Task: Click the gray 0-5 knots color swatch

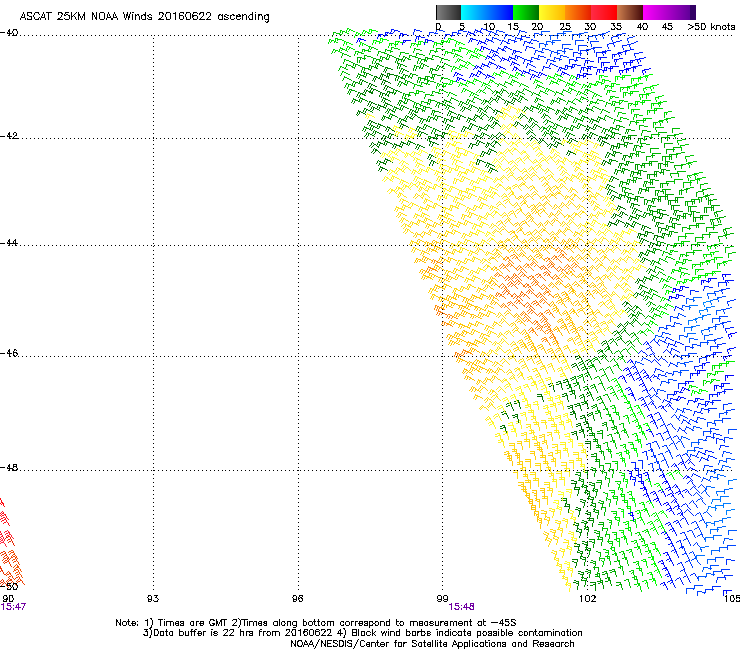Action: (448, 12)
